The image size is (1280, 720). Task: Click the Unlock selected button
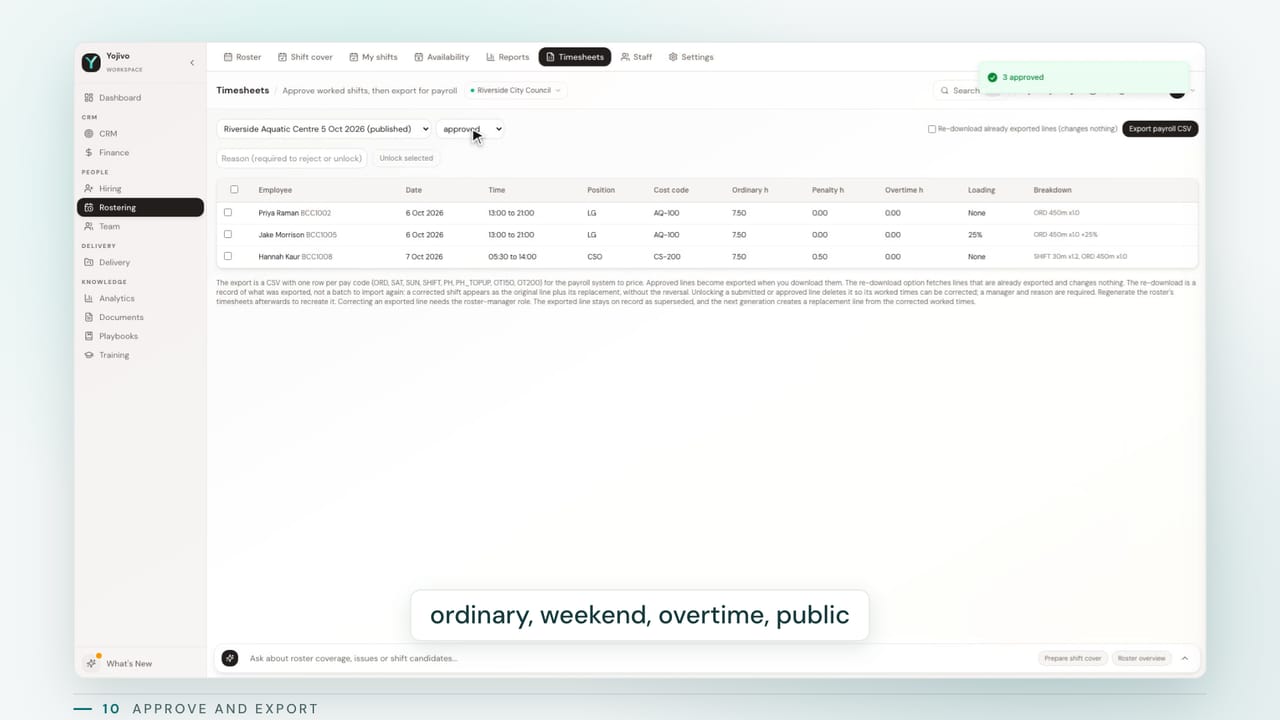coord(406,158)
